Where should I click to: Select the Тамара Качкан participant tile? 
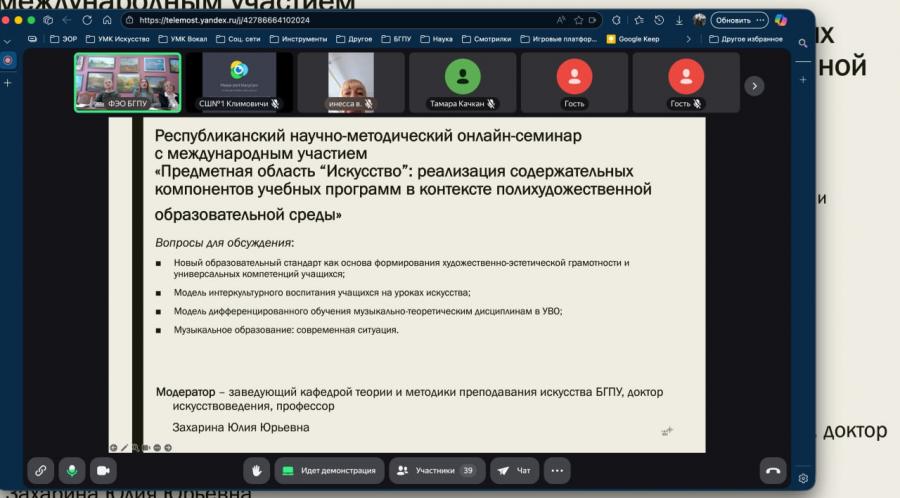tap(463, 82)
